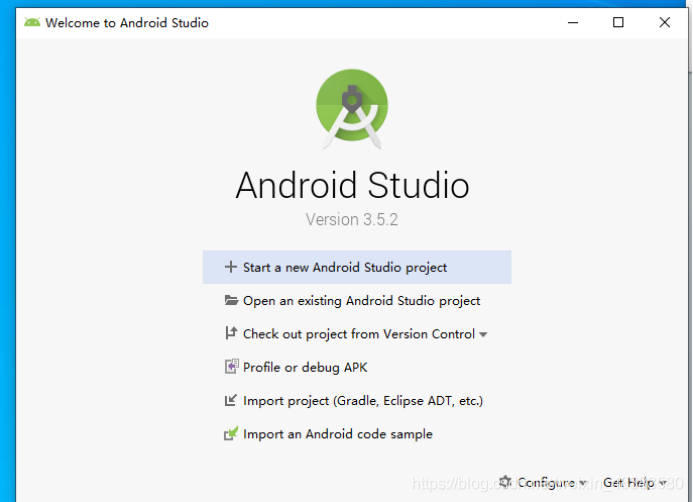Click the Import project arrow icon
Viewport: 693px width, 502px height.
[x=231, y=400]
